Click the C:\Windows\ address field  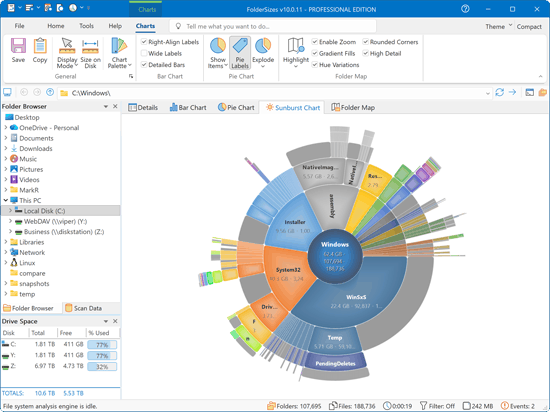point(274,93)
